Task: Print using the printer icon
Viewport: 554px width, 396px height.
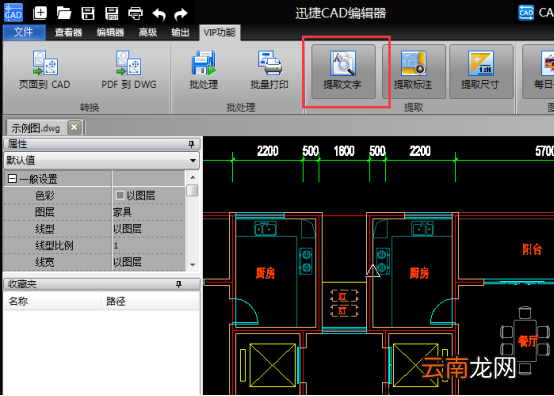Action: 135,13
